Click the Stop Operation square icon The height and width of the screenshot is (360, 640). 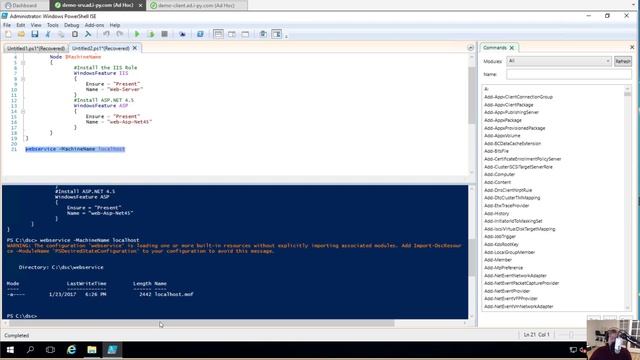(164, 34)
